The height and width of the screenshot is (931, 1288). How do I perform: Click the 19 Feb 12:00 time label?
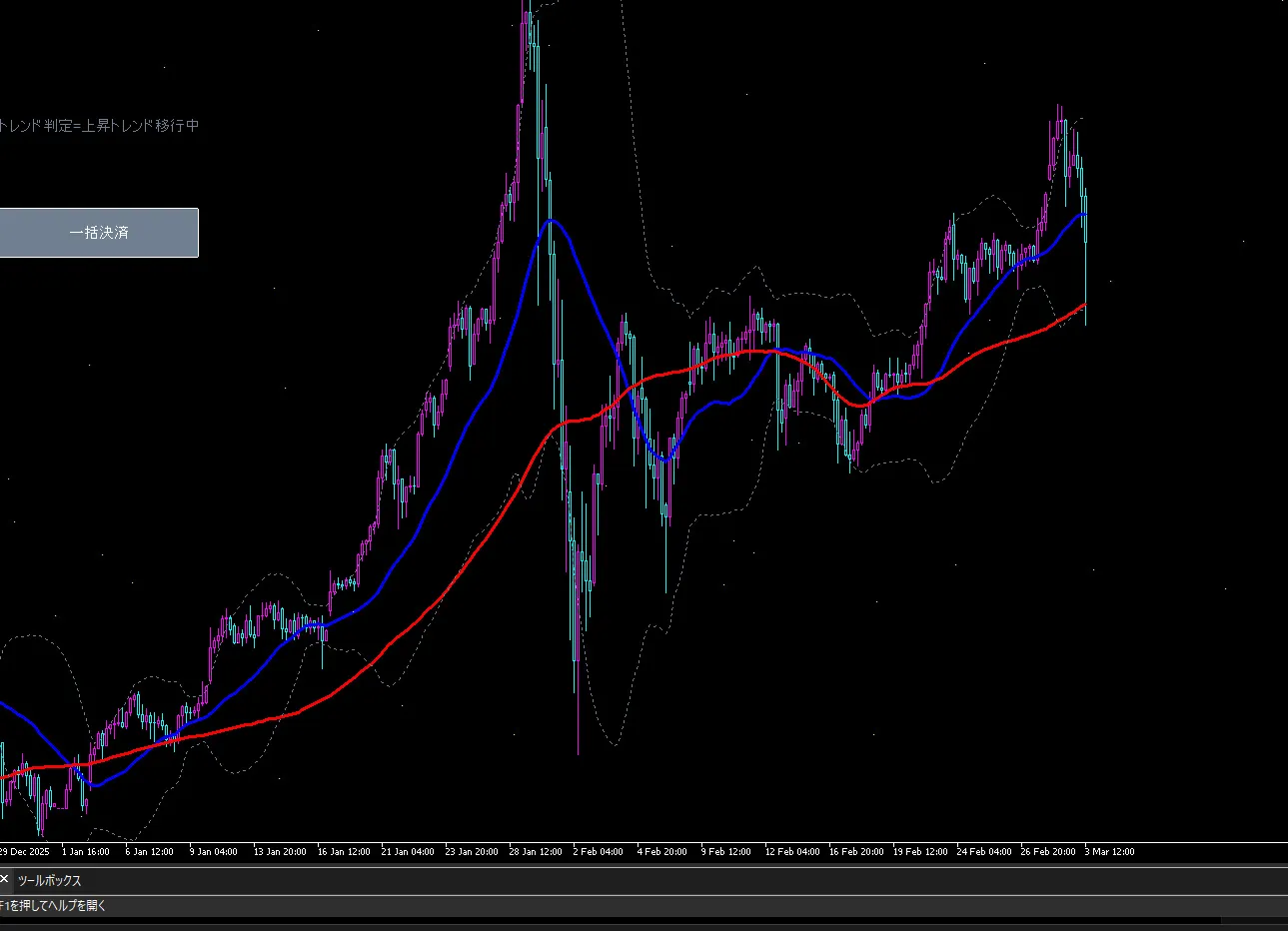click(920, 852)
